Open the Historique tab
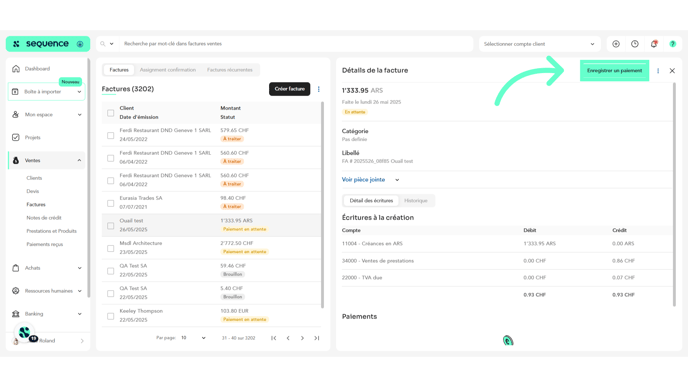The height and width of the screenshot is (387, 688). point(416,201)
